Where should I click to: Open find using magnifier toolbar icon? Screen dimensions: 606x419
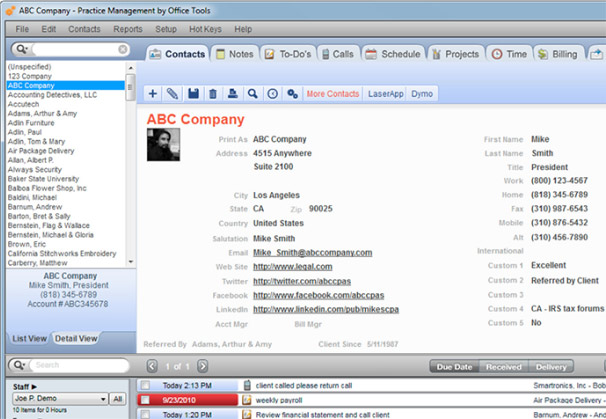click(x=253, y=94)
